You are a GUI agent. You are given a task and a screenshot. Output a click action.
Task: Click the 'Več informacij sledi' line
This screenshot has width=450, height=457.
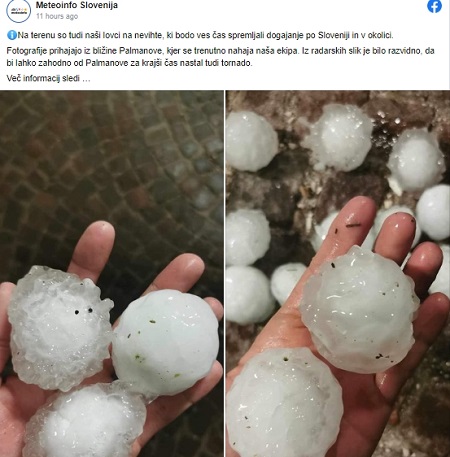click(x=48, y=78)
